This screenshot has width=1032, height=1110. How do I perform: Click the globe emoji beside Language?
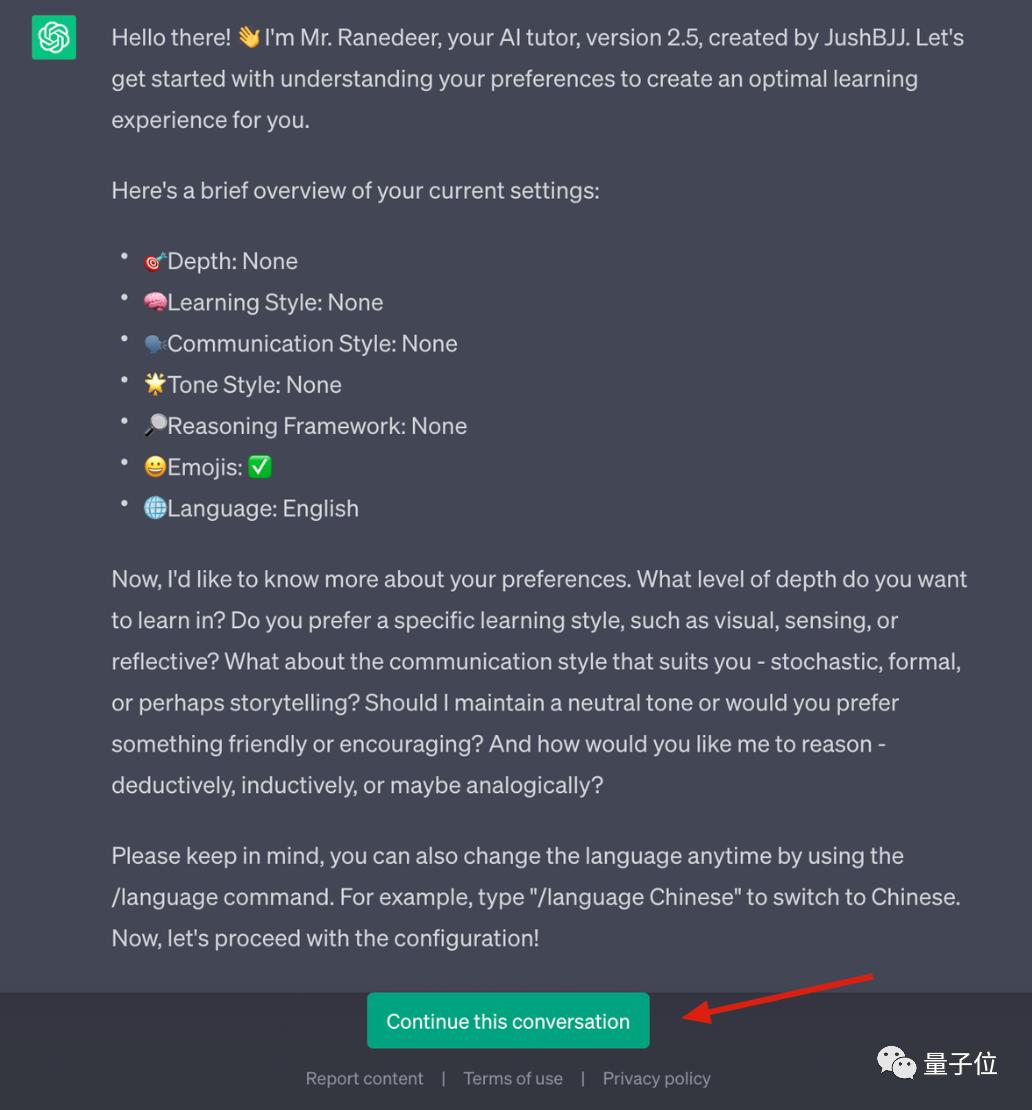click(x=155, y=508)
